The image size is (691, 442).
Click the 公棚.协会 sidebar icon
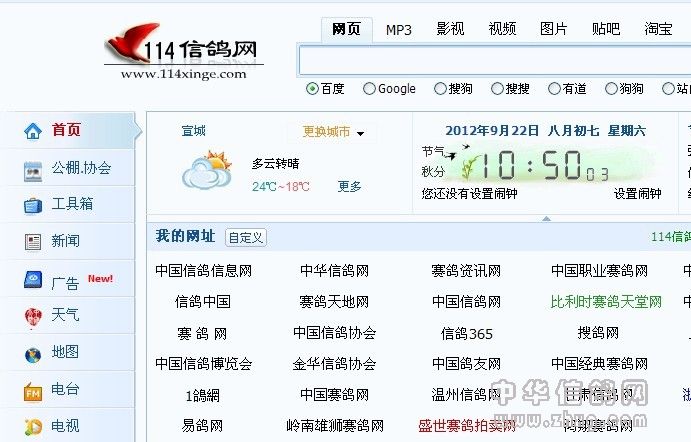click(33, 171)
